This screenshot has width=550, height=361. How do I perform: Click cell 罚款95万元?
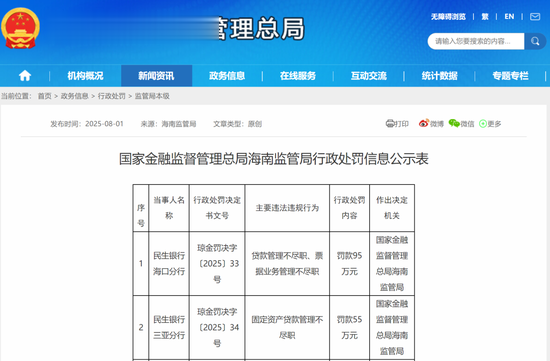pos(349,263)
